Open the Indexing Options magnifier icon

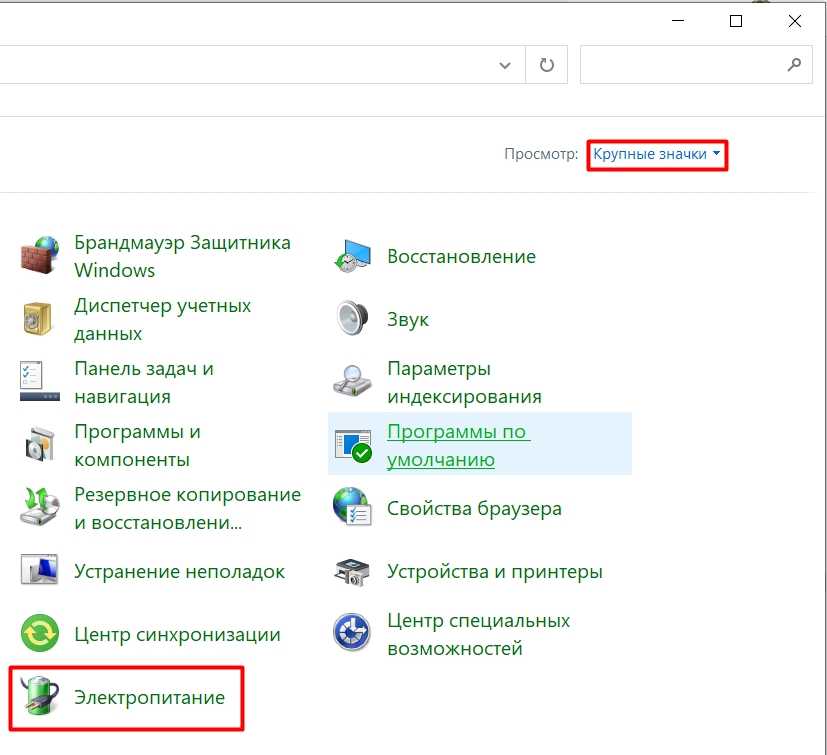pyautogui.click(x=352, y=381)
